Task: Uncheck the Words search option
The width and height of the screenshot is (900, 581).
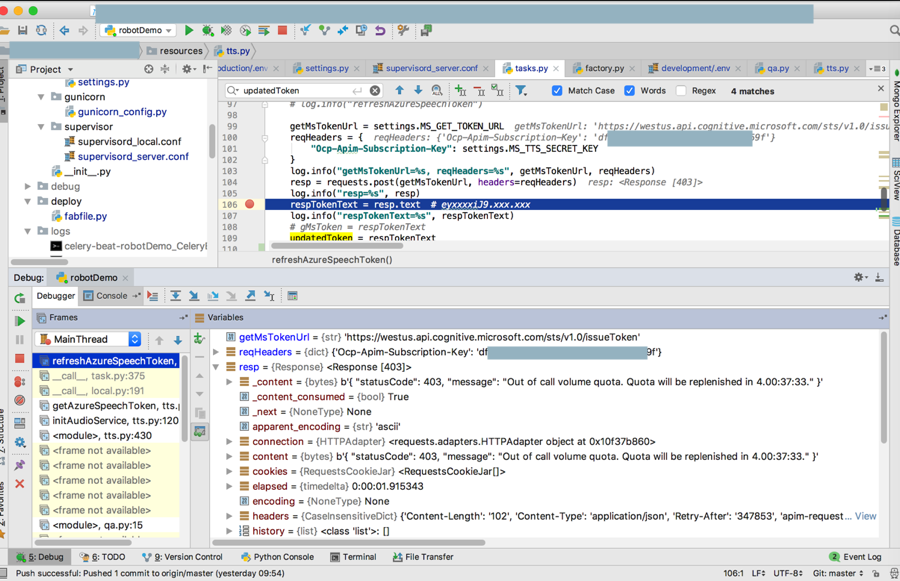Action: click(x=629, y=91)
